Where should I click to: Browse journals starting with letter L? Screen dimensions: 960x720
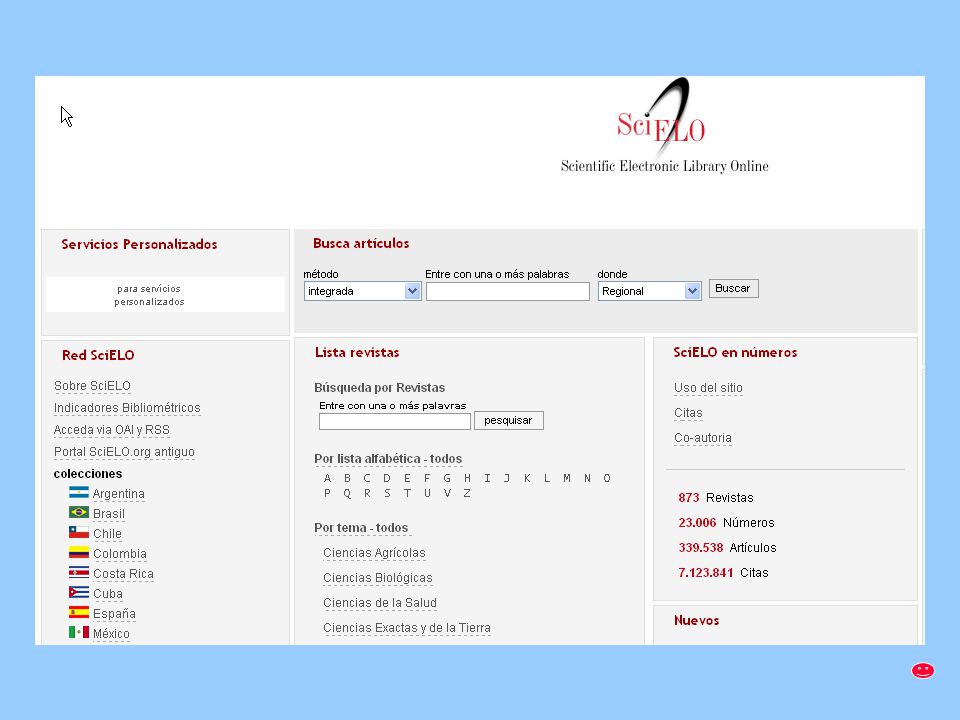pos(547,478)
